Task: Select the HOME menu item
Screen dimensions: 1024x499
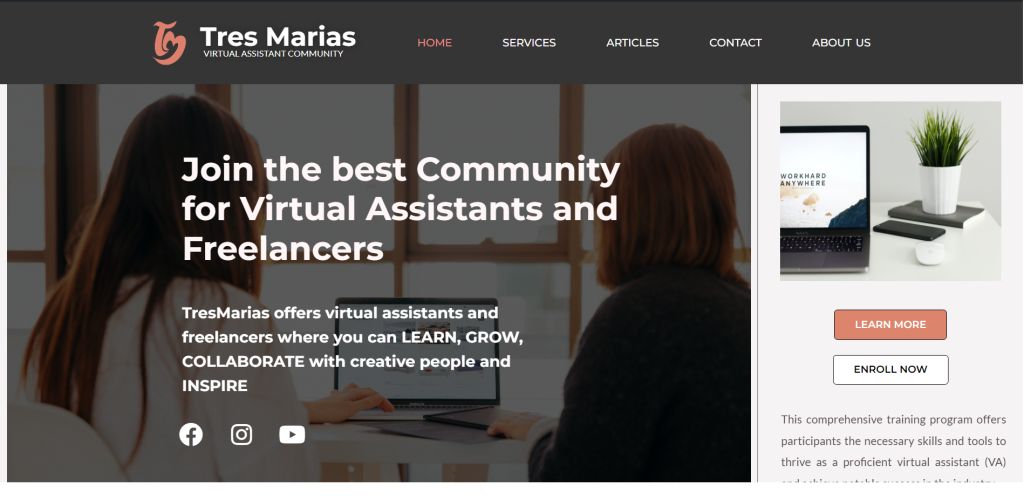Action: [434, 42]
